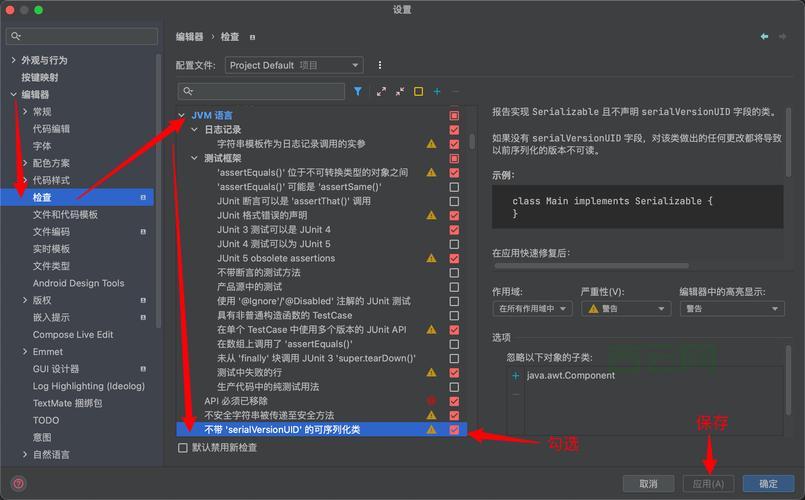Collapse the 测试框架 tree node
This screenshot has width=805, height=500.
(194, 159)
